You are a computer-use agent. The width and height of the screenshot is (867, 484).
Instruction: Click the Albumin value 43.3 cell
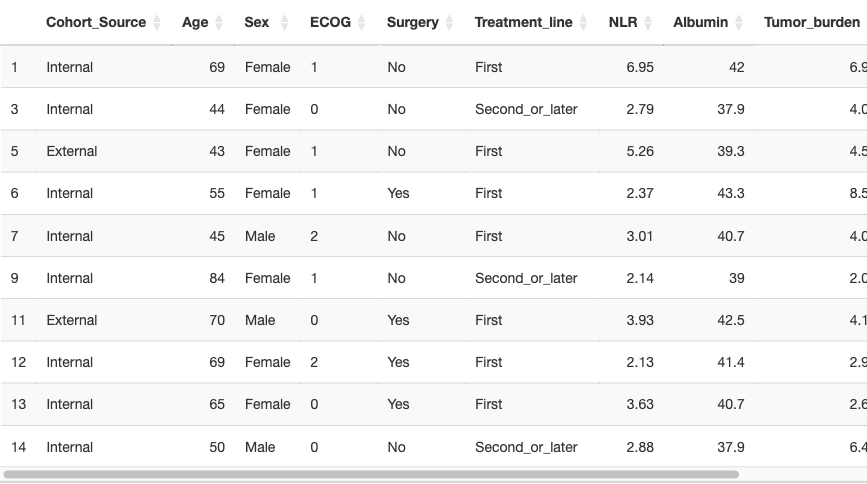pyautogui.click(x=730, y=193)
